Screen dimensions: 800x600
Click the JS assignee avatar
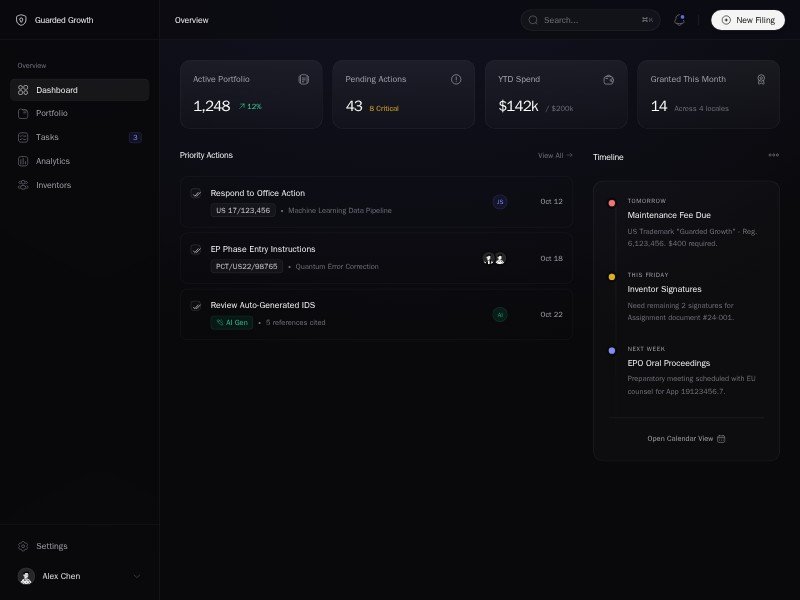click(x=500, y=202)
